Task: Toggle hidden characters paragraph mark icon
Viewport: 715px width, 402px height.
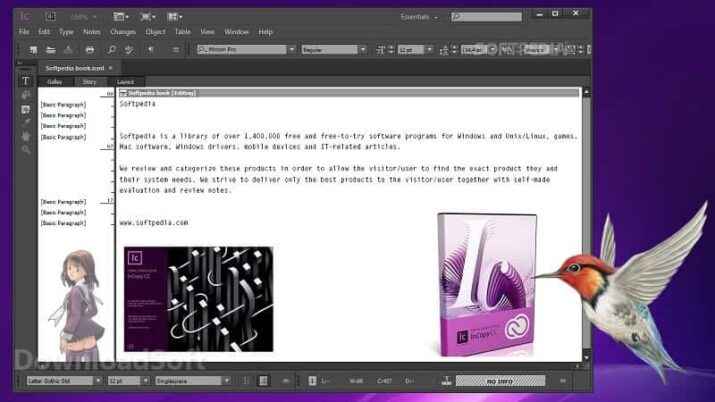Action: pos(151,49)
